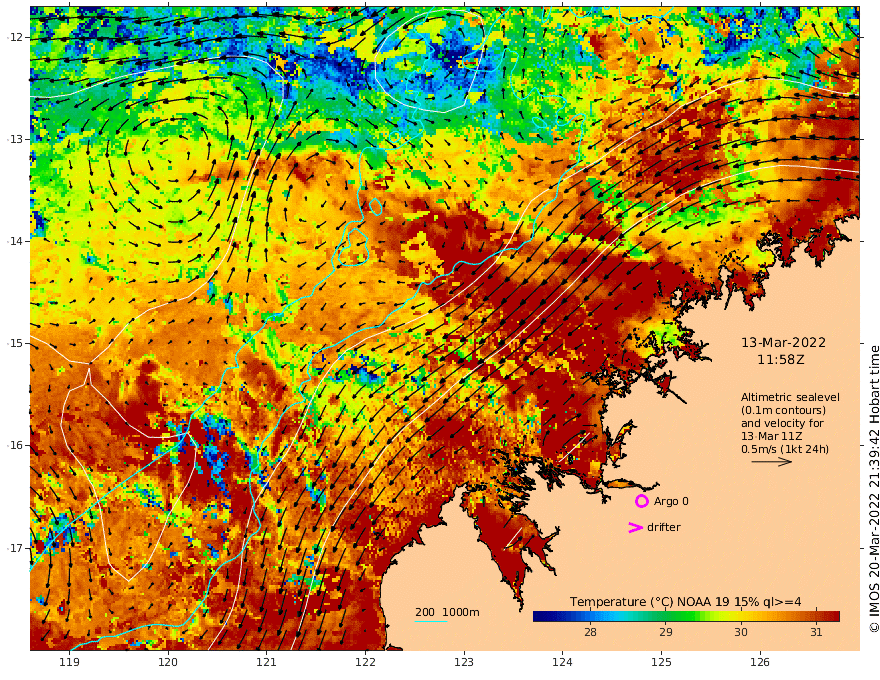Screen dimensions: 880x680
Task: Click longitude axis label 123
Action: [464, 662]
